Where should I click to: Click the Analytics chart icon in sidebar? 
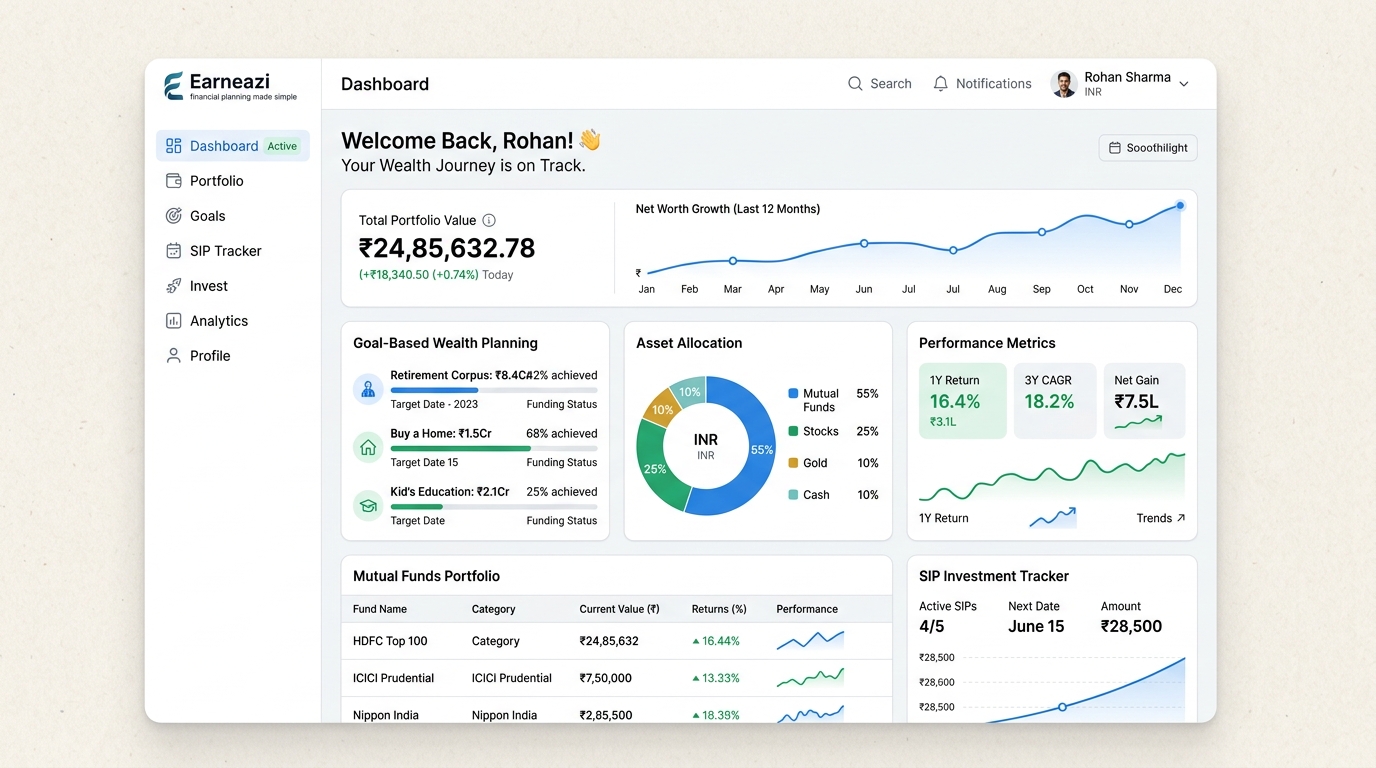(x=173, y=321)
